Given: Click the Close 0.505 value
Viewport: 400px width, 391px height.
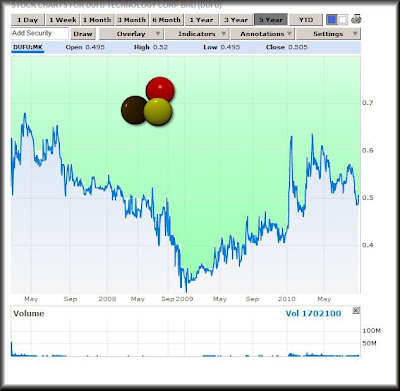Looking at the screenshot, I should (287, 47).
